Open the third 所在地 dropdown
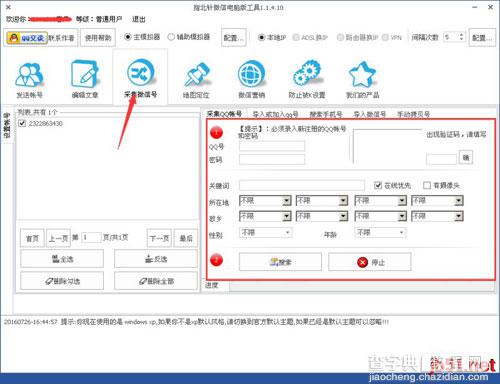500x384 pixels. 380,200
